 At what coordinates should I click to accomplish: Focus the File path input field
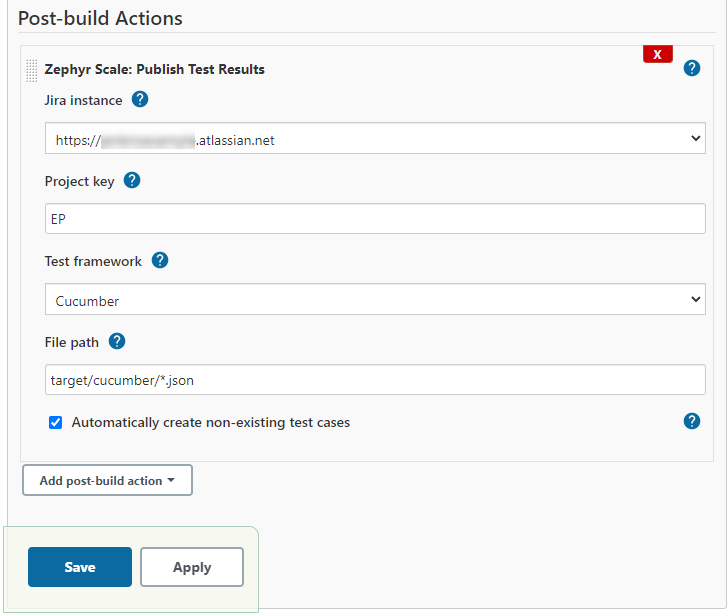point(375,380)
